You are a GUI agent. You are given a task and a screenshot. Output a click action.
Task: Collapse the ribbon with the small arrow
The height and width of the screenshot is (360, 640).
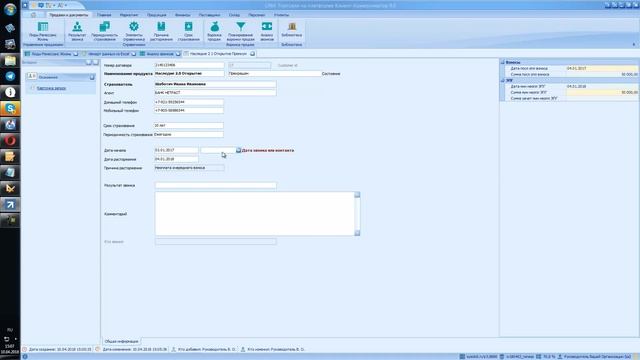click(634, 44)
